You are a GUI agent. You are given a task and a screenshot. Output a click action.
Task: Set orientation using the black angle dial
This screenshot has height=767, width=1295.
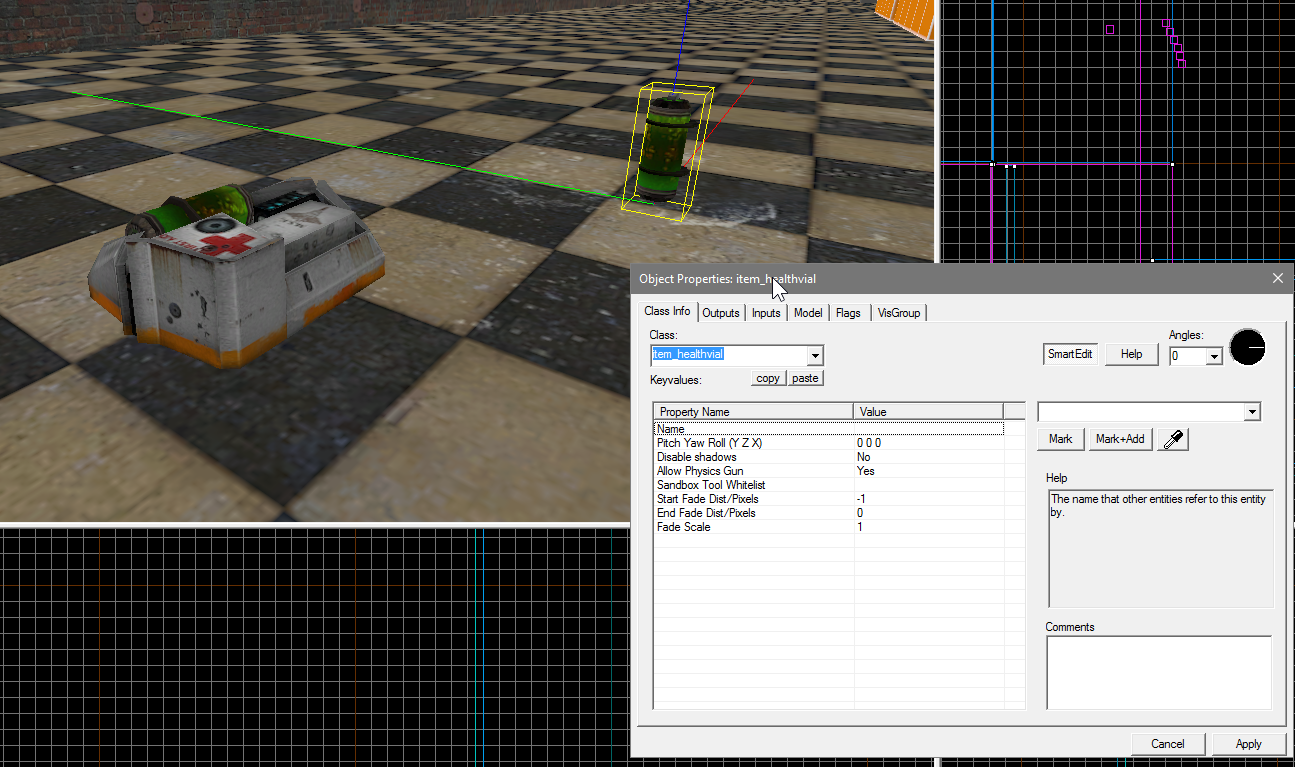coord(1247,347)
